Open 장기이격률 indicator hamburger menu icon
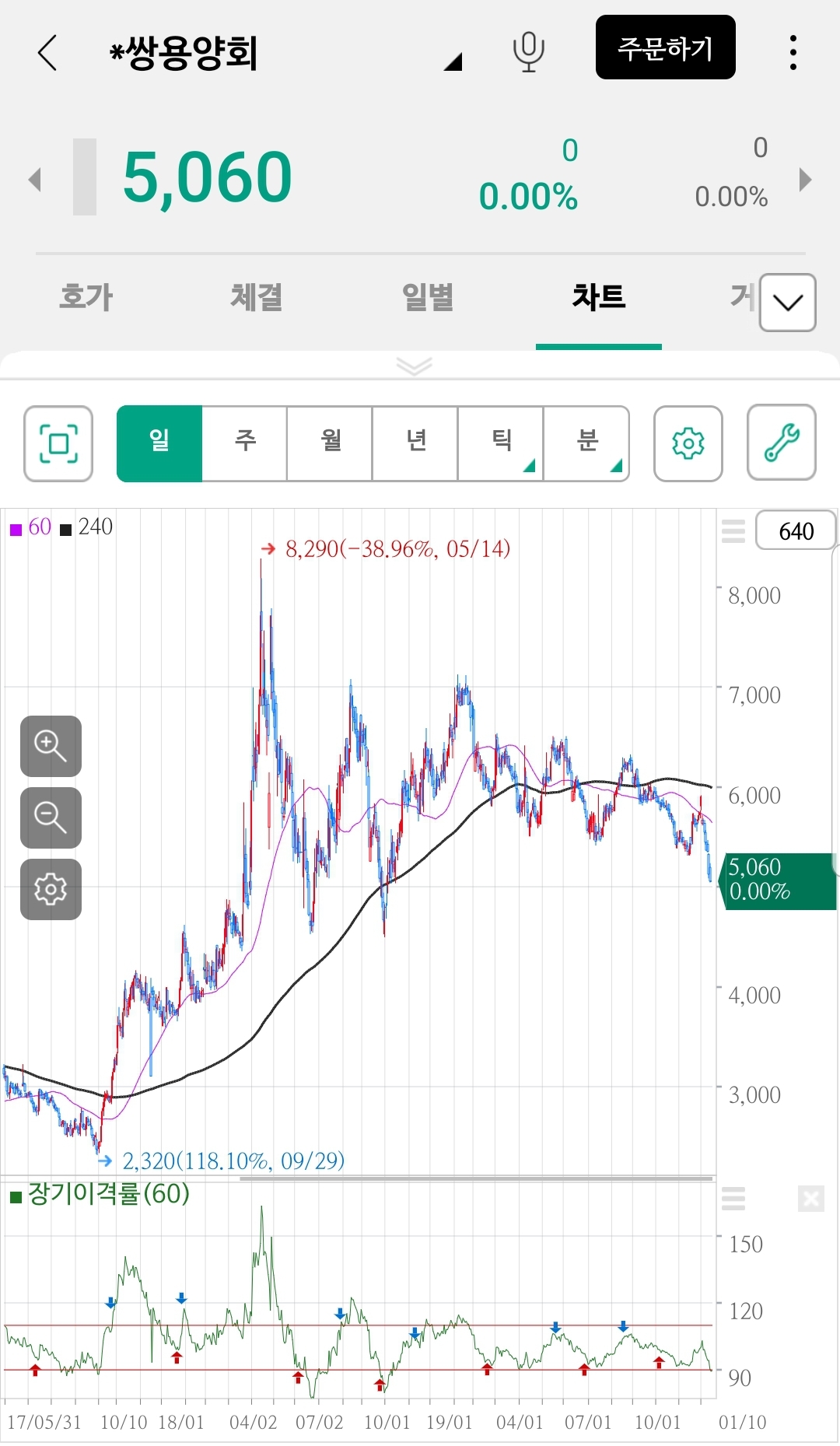The image size is (840, 1446). pos(733,1199)
